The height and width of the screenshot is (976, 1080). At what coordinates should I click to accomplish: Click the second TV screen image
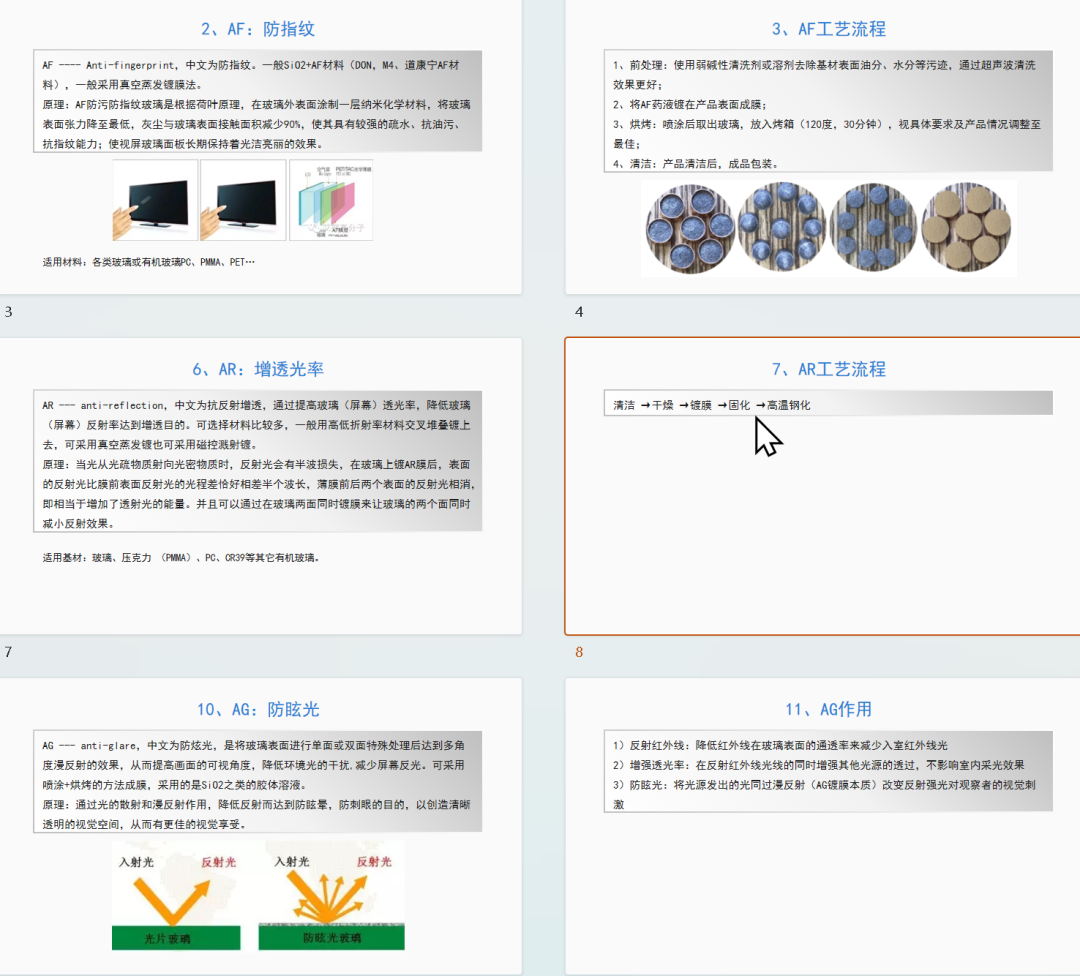[x=242, y=200]
